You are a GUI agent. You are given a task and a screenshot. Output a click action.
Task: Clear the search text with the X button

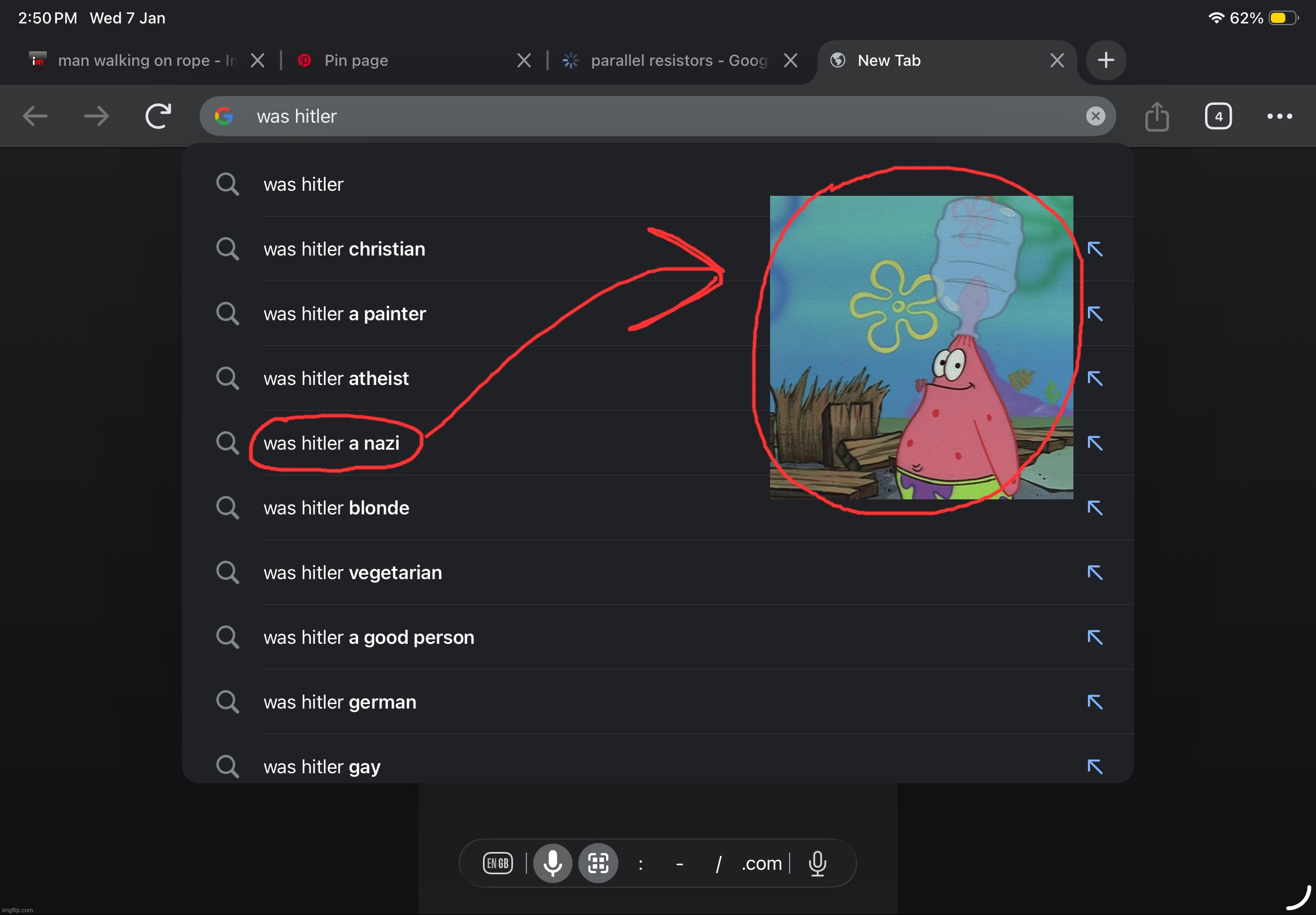[x=1095, y=117]
